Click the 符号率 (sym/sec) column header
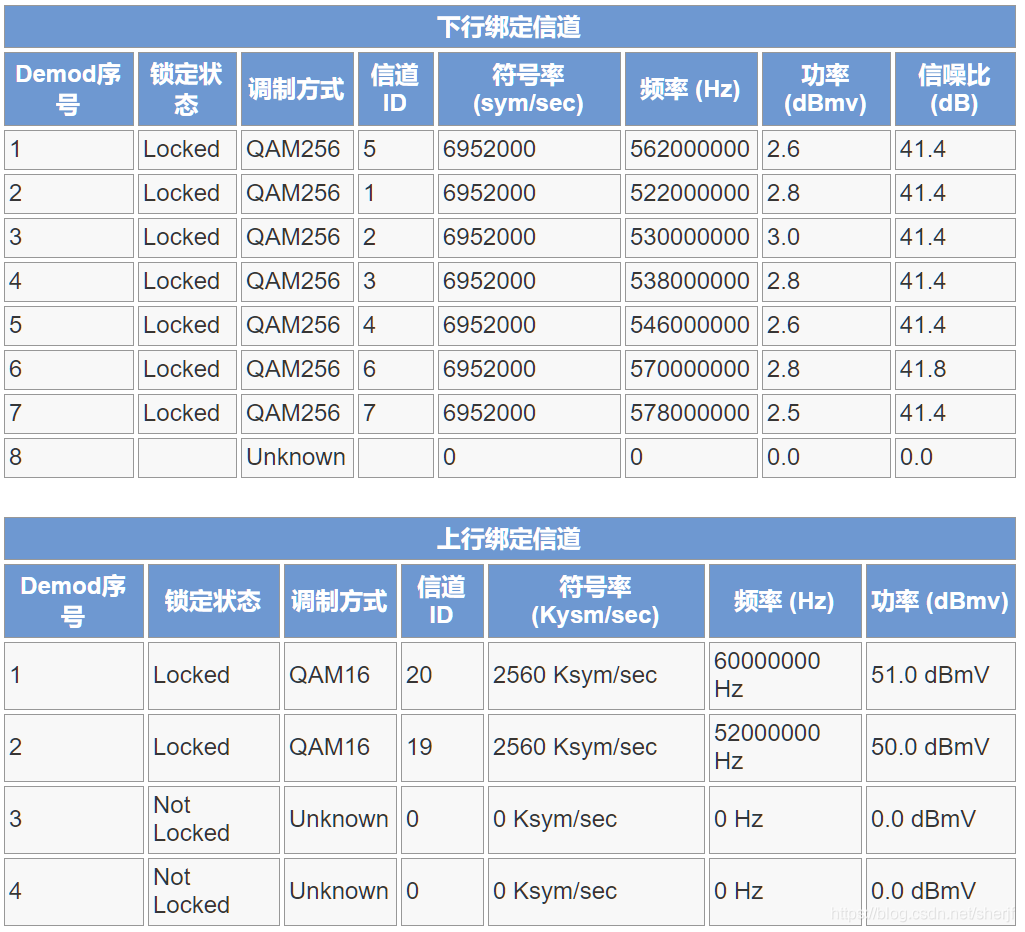Screen dimensions: 1025x932 click(528, 89)
